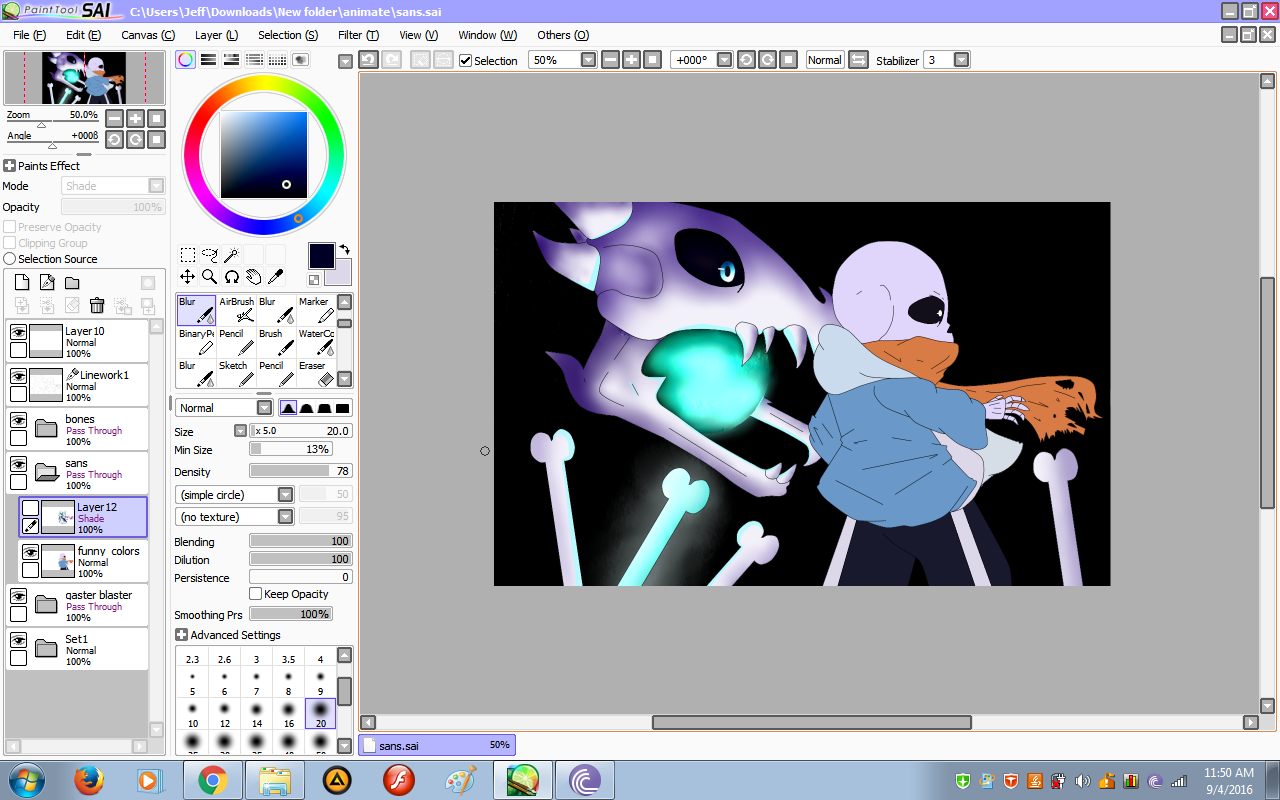Hide the sans folder

[x=18, y=464]
